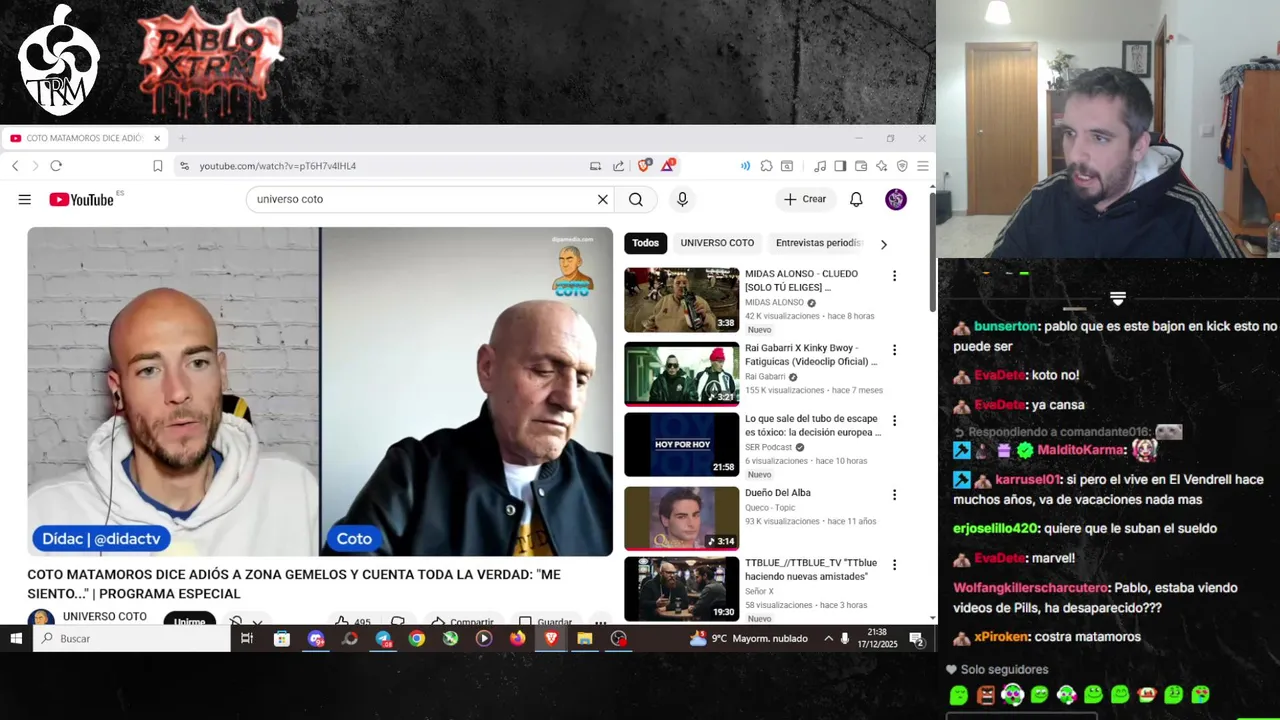Open options for TTBLUE_TV video
The height and width of the screenshot is (720, 1280).
(x=894, y=565)
